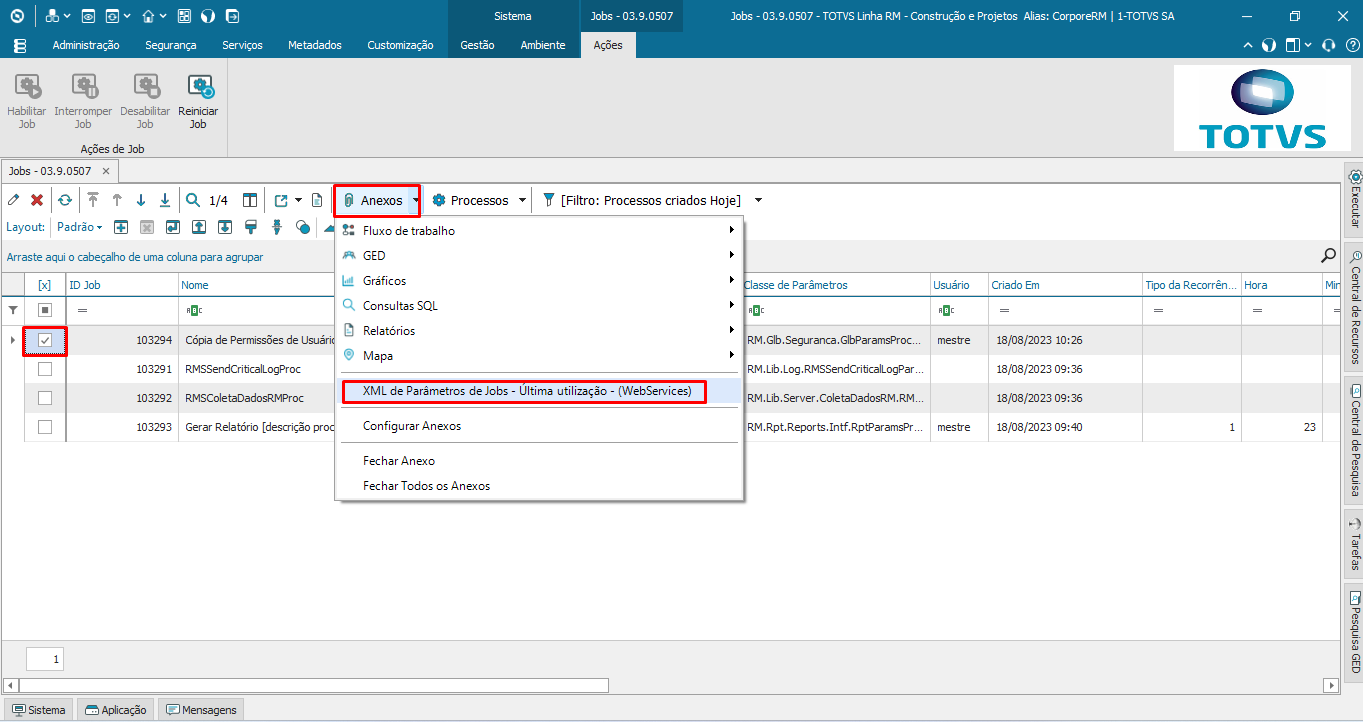Open the Pesquisa GED side panel
The height and width of the screenshot is (722, 1363).
tap(1354, 632)
